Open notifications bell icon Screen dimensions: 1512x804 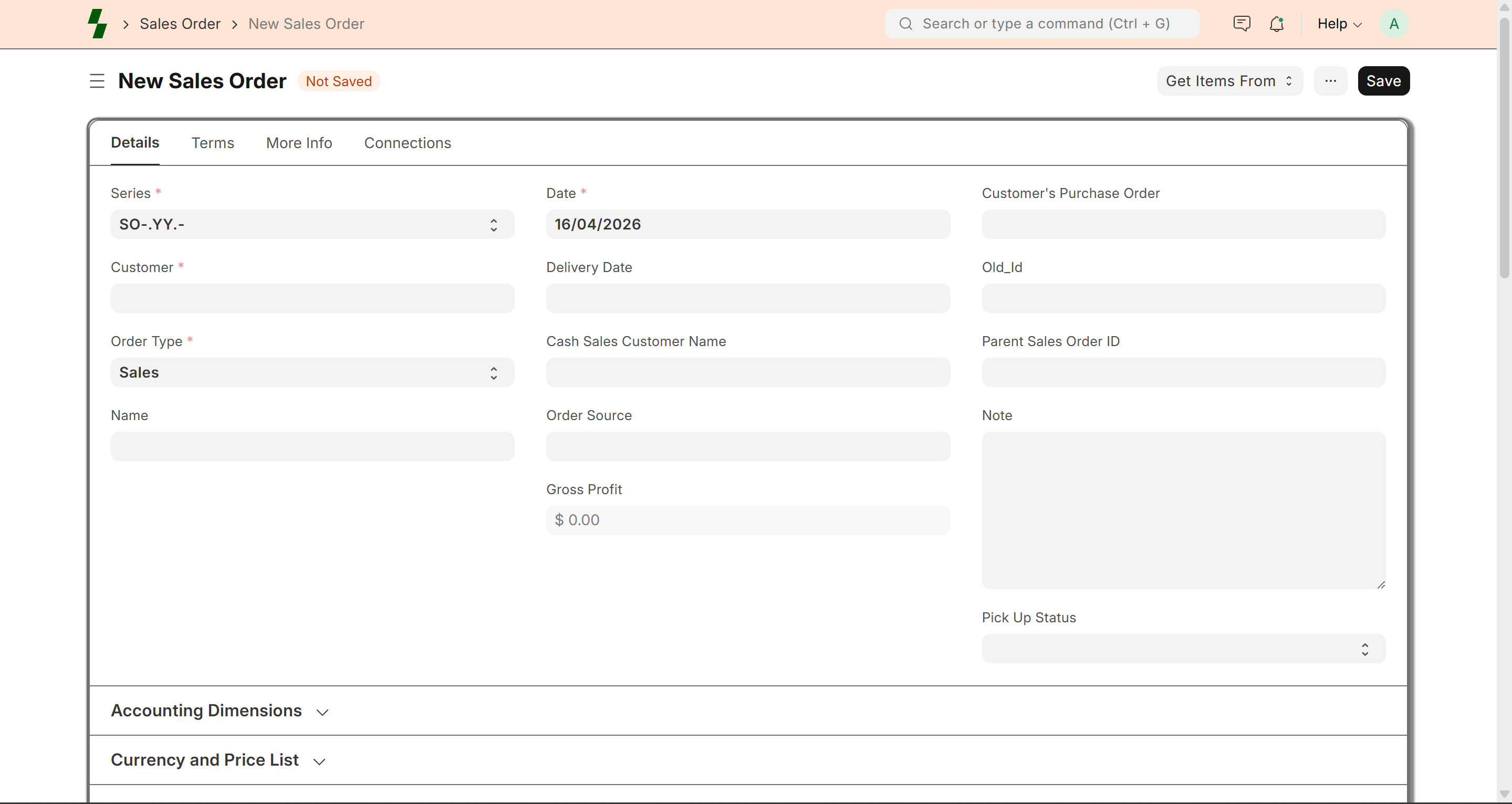(1276, 24)
